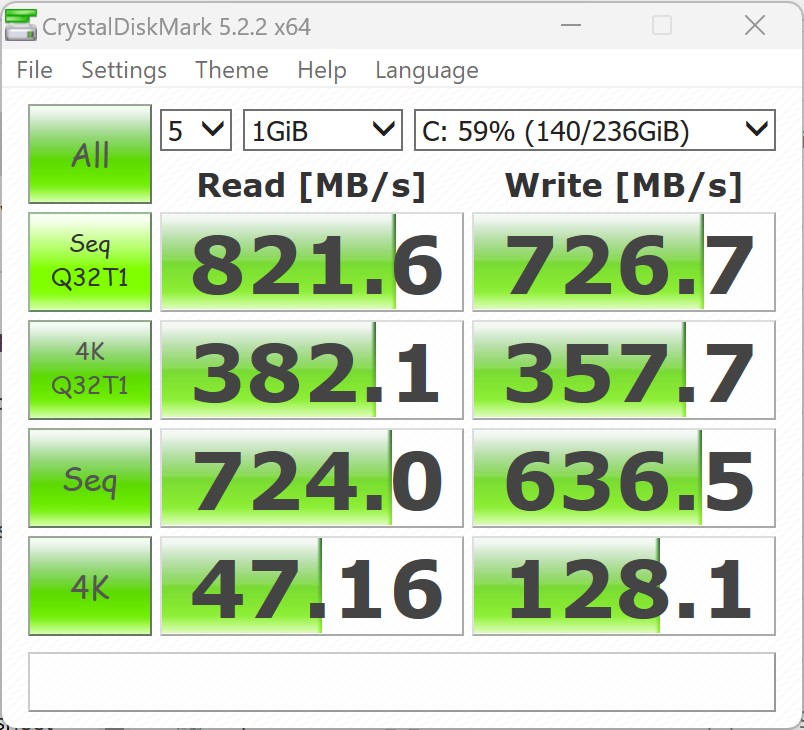Expand the test size dropdown showing 1GiB
This screenshot has height=730, width=804.
pos(323,130)
